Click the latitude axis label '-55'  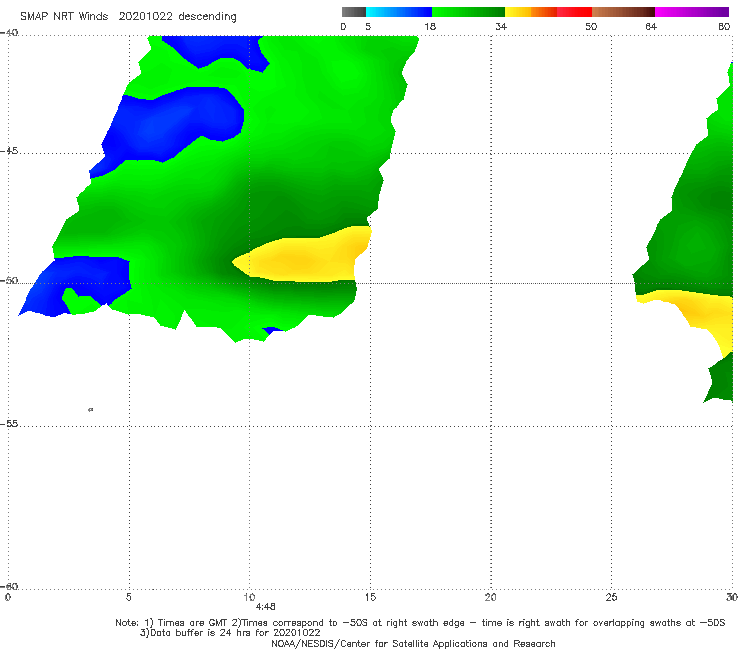pos(9,424)
